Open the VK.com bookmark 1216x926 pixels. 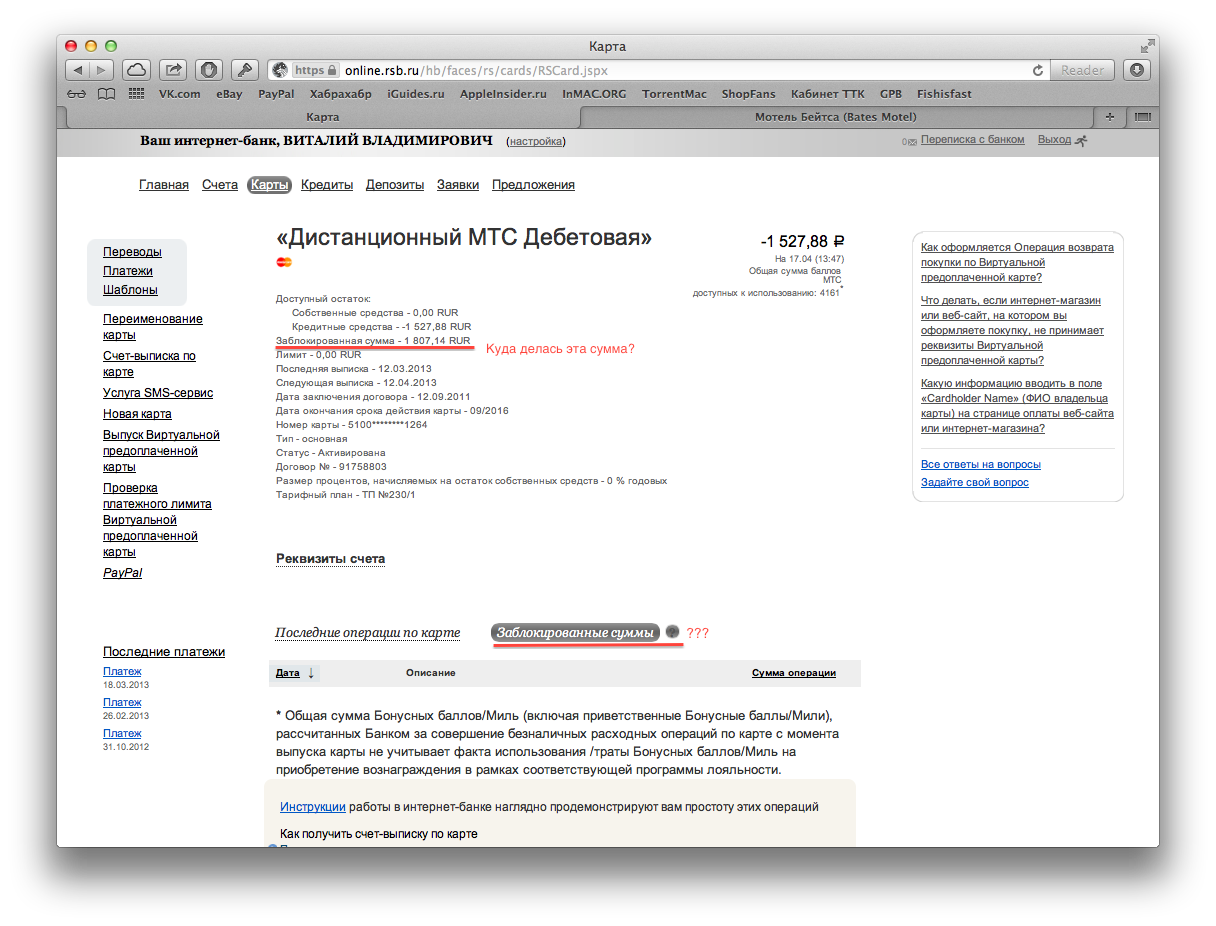point(180,94)
